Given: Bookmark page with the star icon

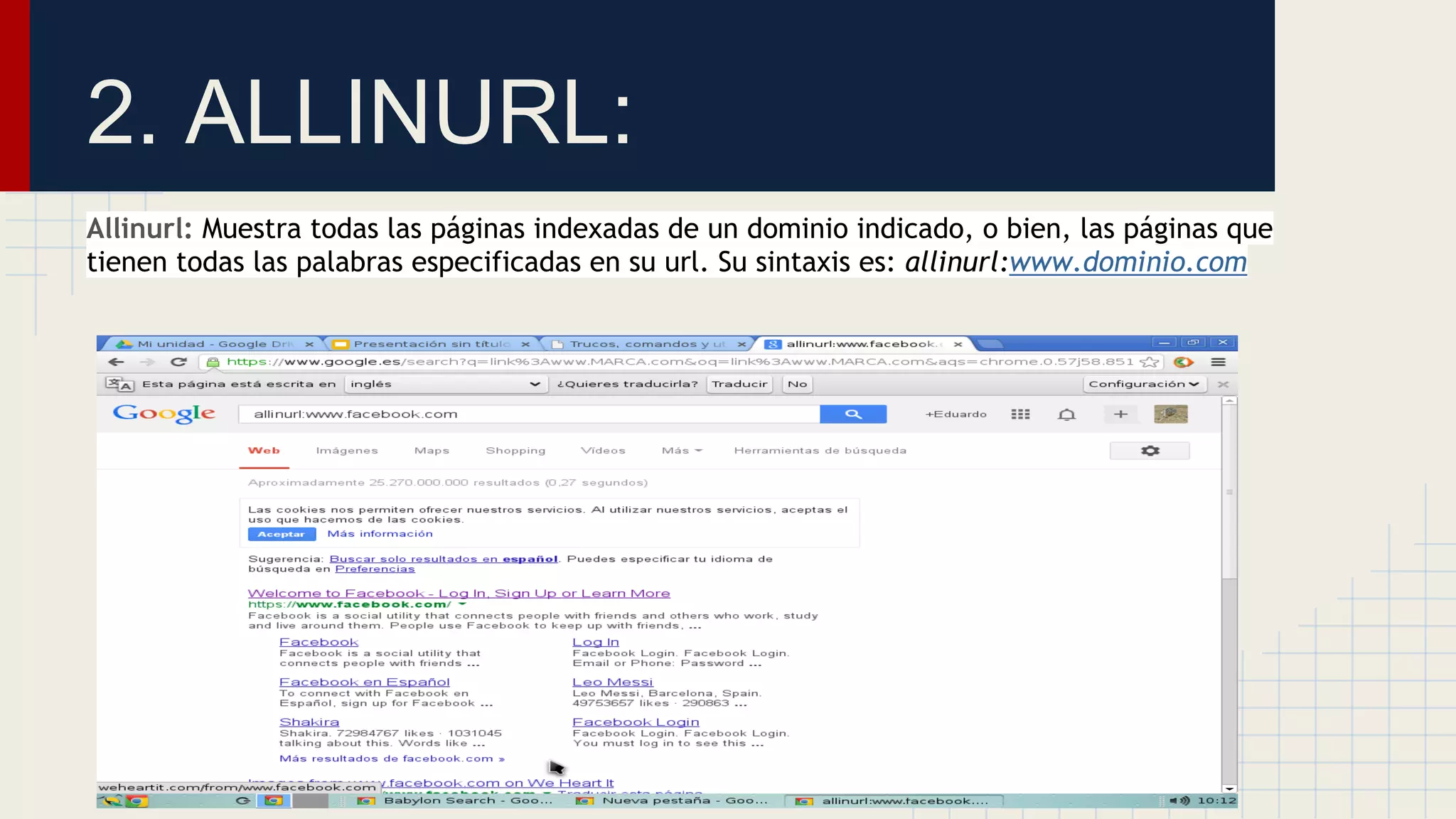Looking at the screenshot, I should [x=1149, y=362].
